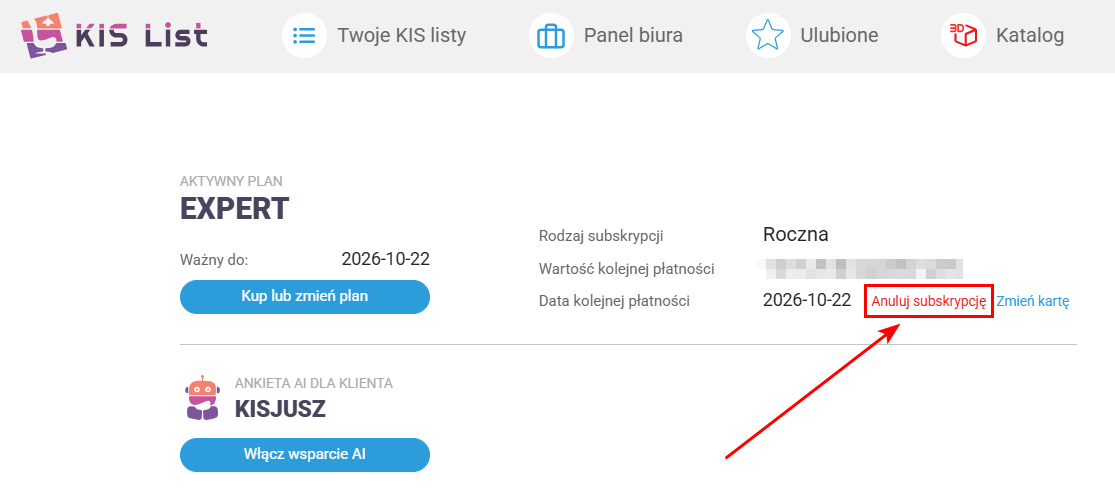Click the star icon for Ulubione
1115x496 pixels.
[767, 36]
